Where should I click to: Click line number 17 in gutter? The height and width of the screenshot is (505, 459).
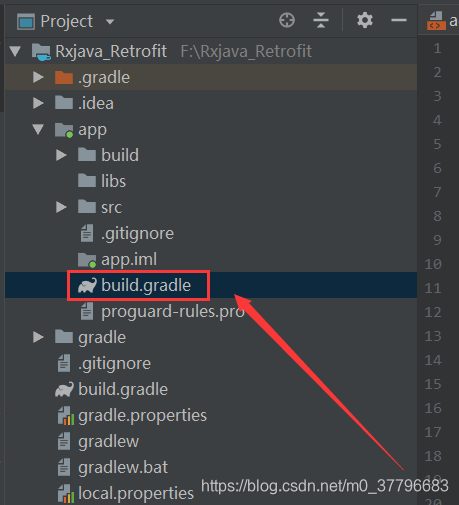(x=433, y=432)
